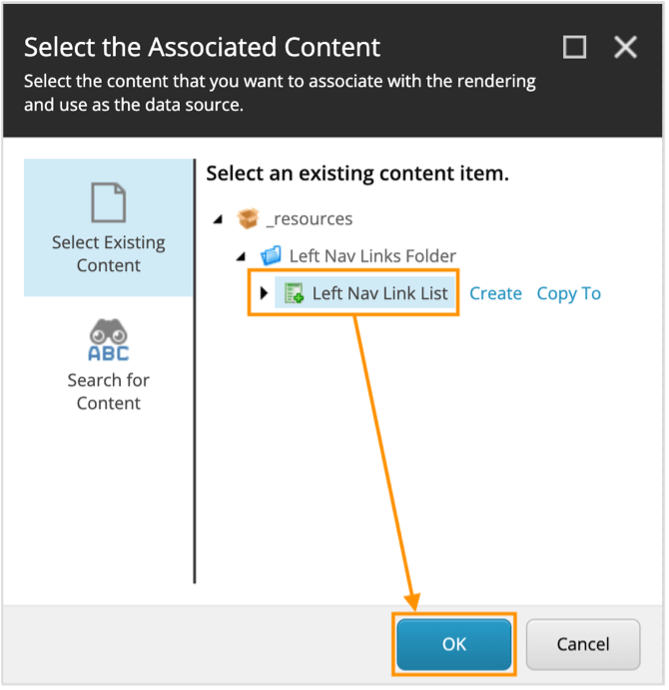Select the Left Nav Link List item
Screen dimensions: 669x690
(x=379, y=293)
